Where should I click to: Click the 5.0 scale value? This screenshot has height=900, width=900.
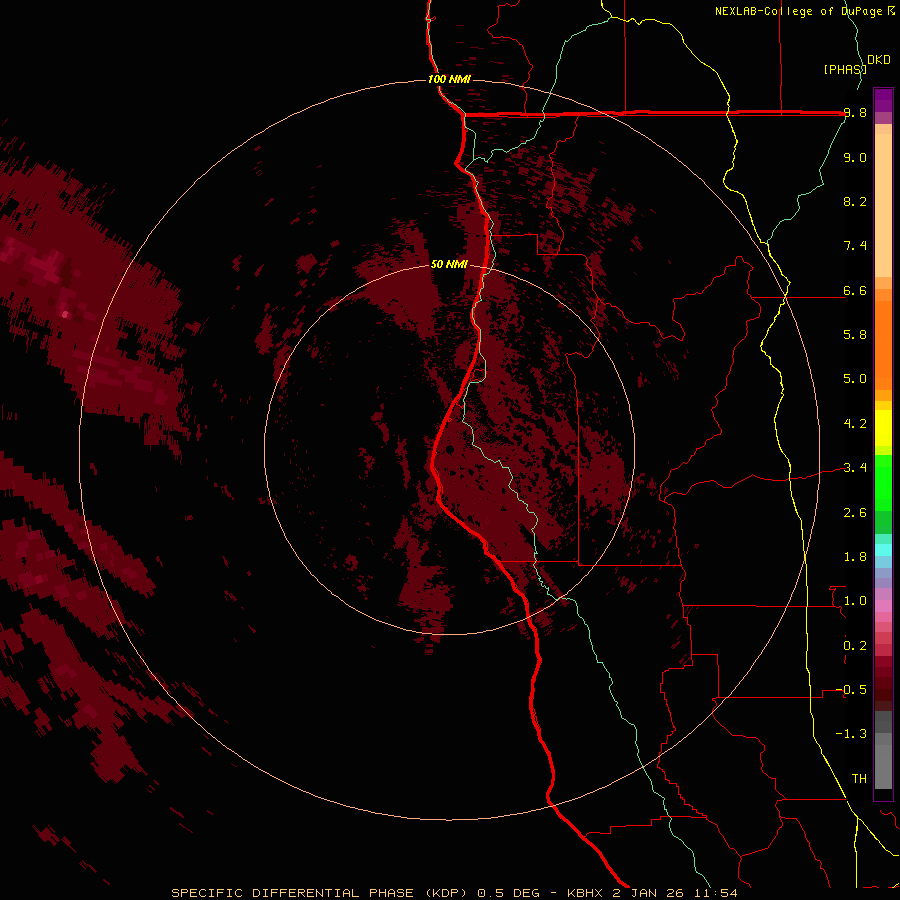coord(855,379)
